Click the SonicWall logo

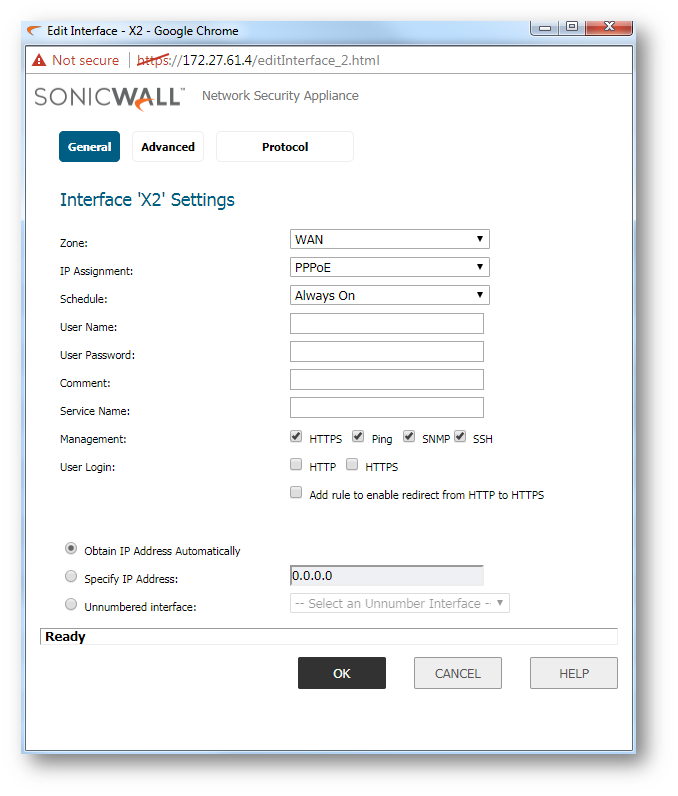point(109,97)
